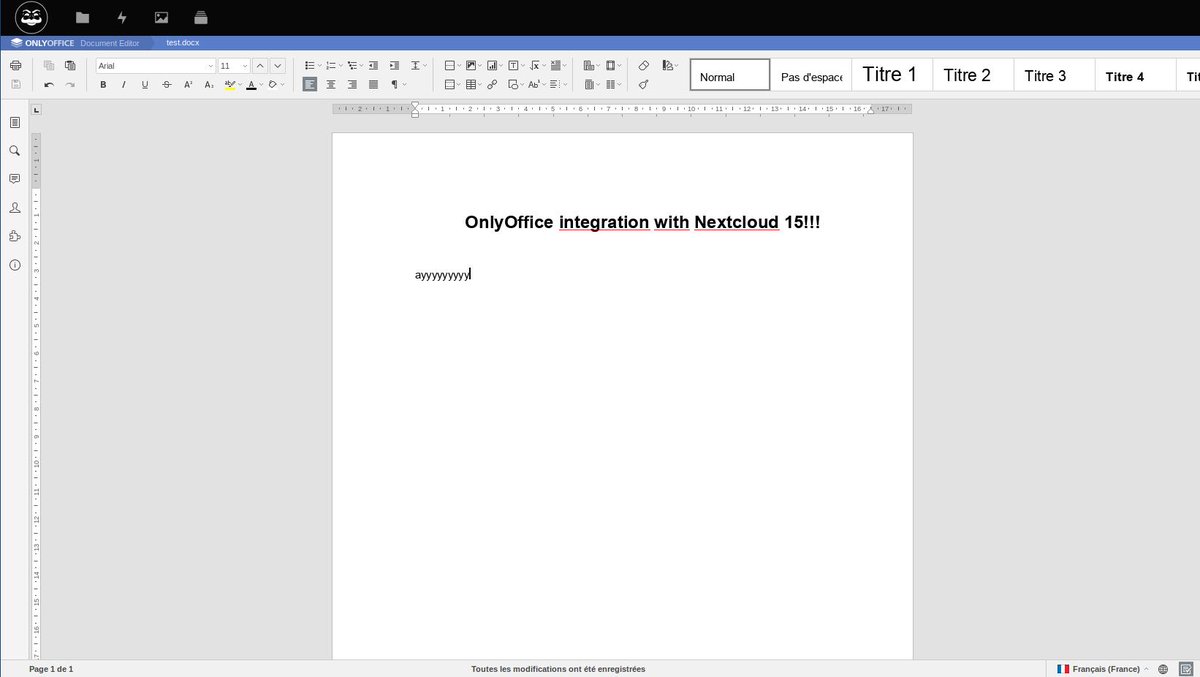
Task: Click the word Nextcloud in heading
Action: 736,222
